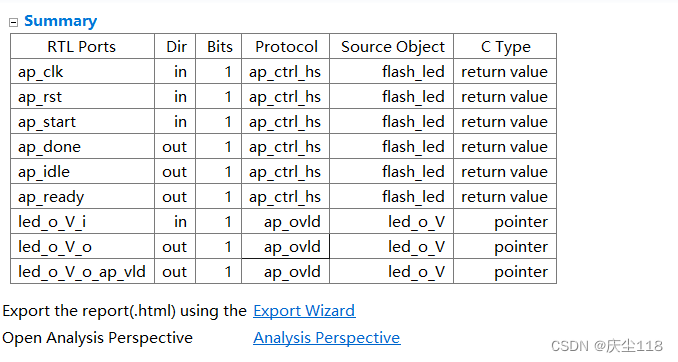The image size is (678, 362).
Task: Click ap_ovld protocol cell of led_o_V_o row
Action: coord(286,247)
